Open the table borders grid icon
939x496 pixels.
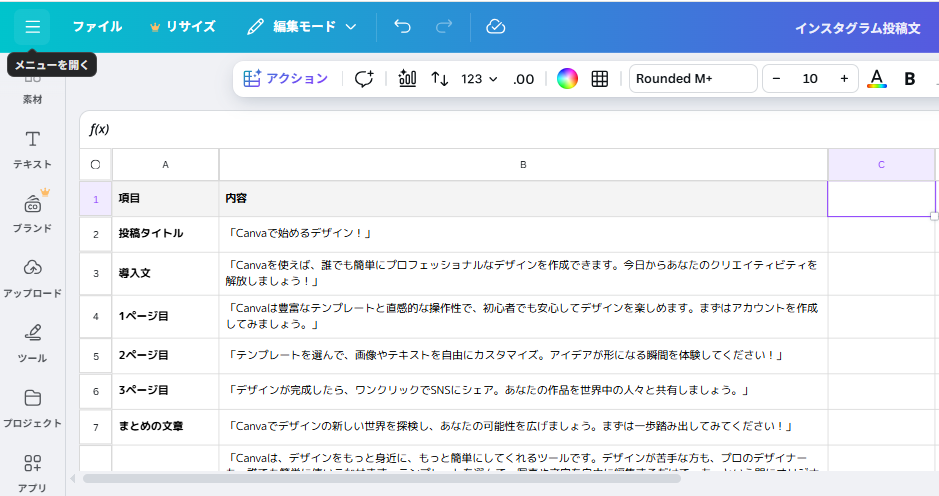point(599,78)
